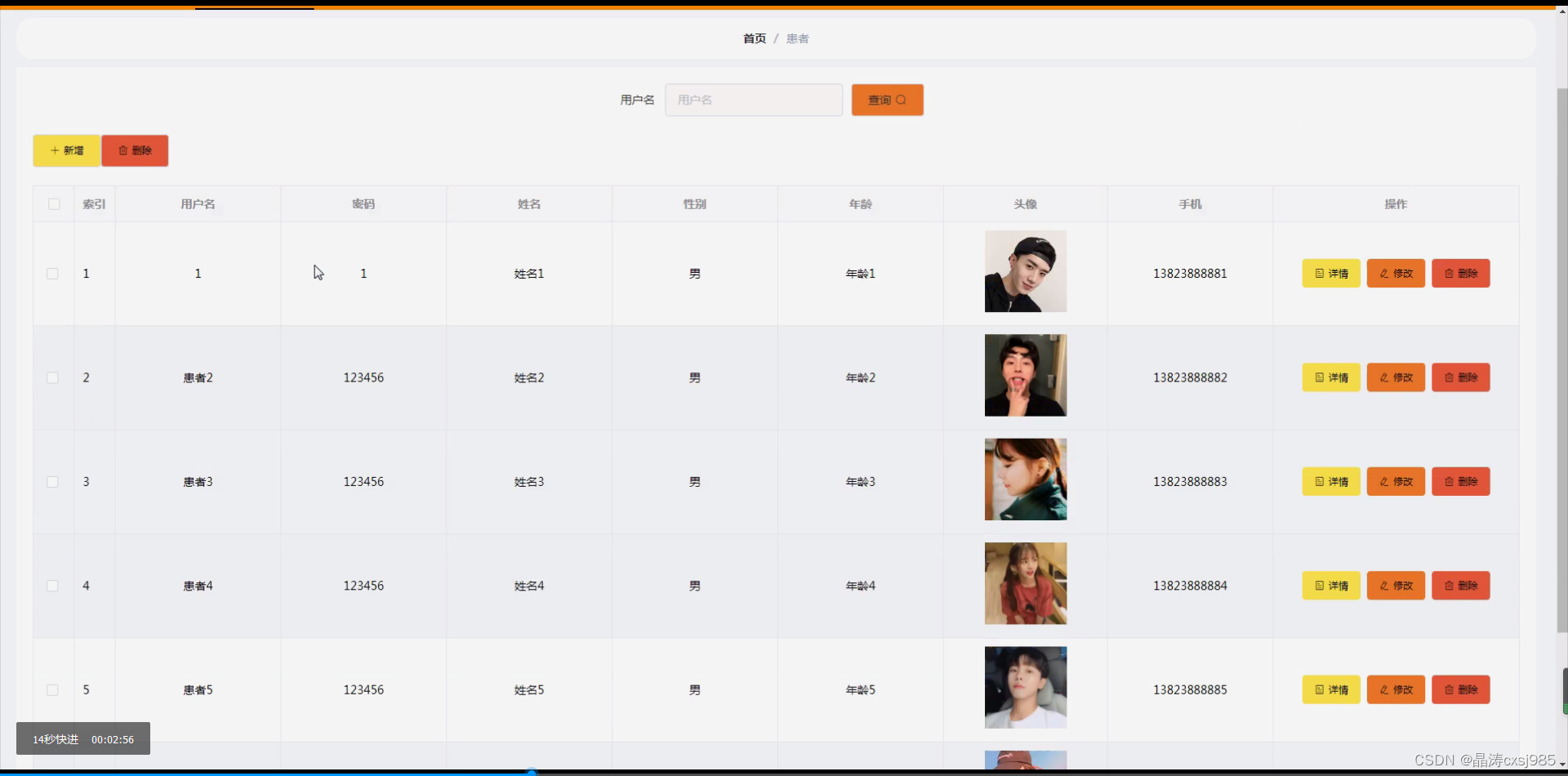Click the name cell 姓名1
Screen dimensions: 1568x776
[x=529, y=274]
